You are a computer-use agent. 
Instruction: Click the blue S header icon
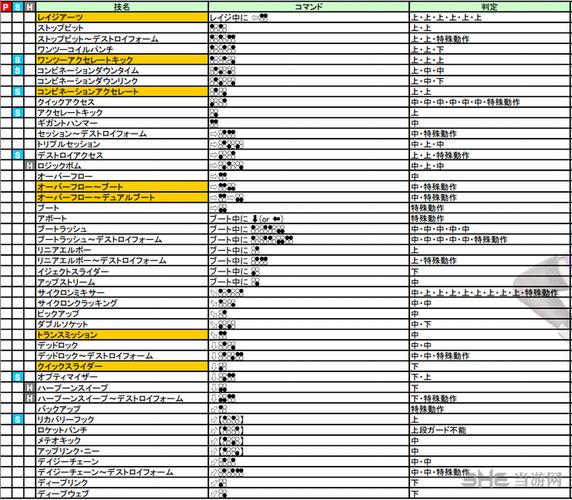click(x=18, y=7)
